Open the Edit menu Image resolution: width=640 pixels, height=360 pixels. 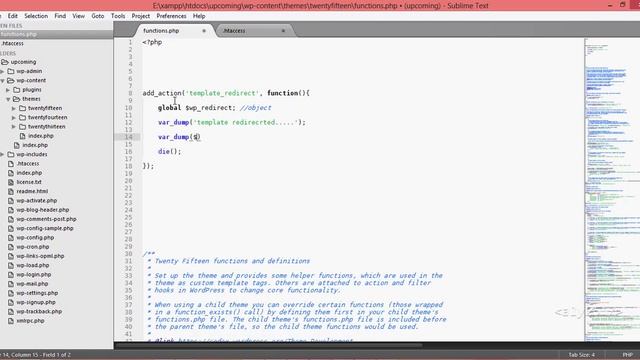point(13,16)
